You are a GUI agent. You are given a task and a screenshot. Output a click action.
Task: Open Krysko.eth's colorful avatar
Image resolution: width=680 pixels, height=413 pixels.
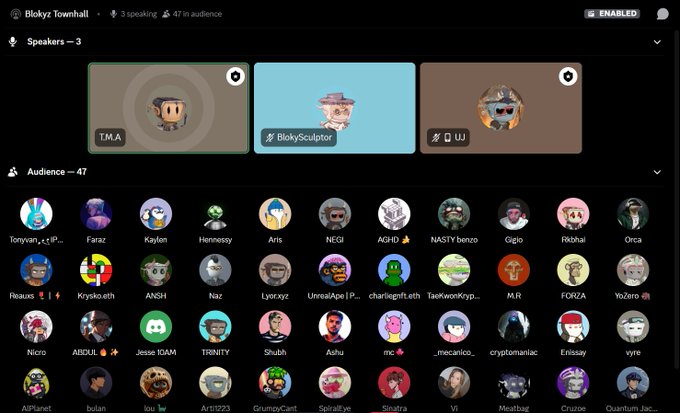[x=96, y=270]
